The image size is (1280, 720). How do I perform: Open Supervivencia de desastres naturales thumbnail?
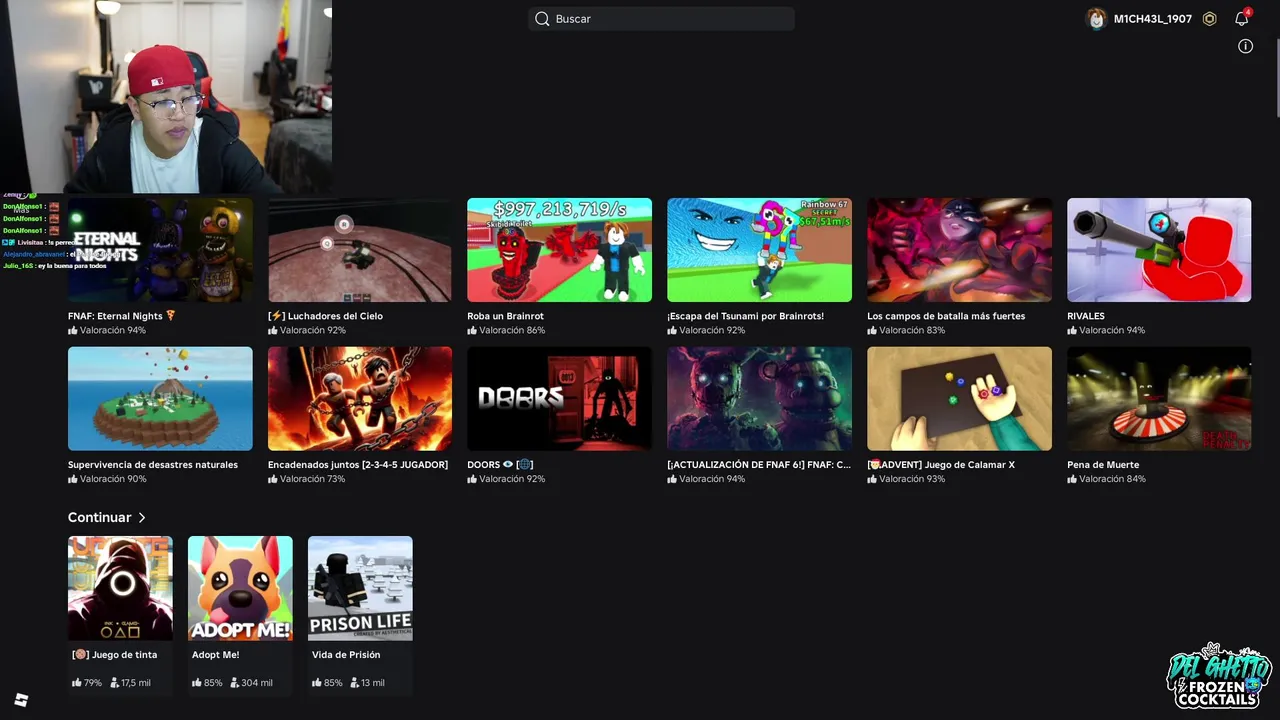pyautogui.click(x=160, y=399)
